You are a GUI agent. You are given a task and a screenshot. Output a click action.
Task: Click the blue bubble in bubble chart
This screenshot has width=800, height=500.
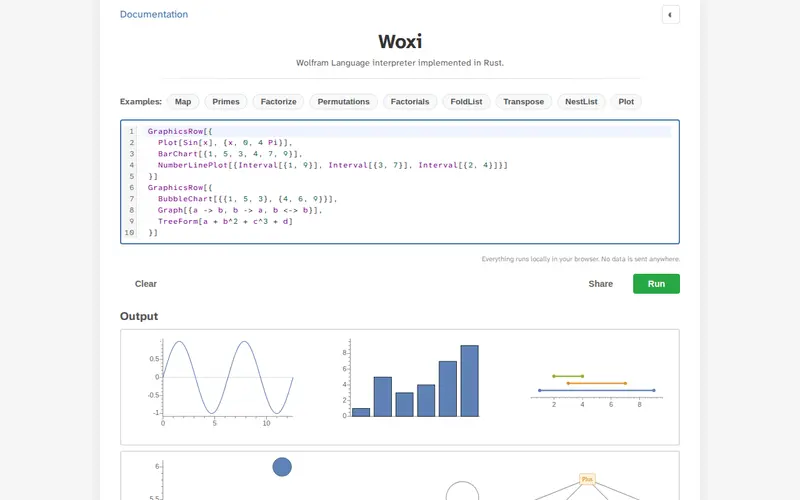coord(282,467)
